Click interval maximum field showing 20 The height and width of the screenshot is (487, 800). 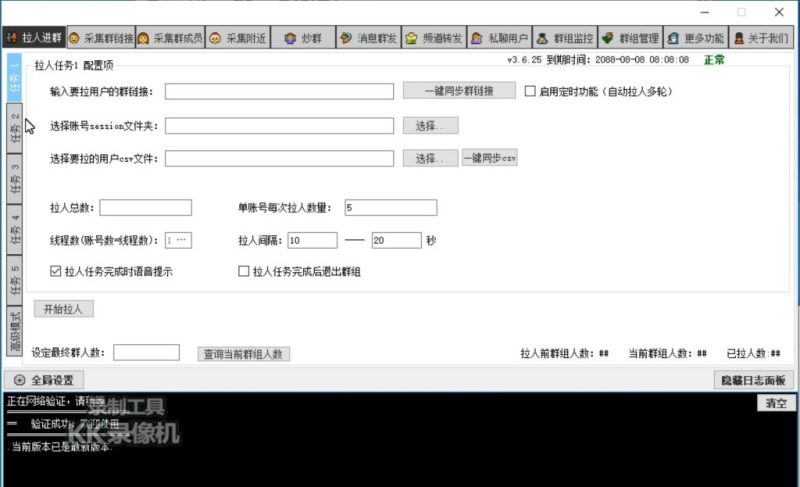click(396, 240)
